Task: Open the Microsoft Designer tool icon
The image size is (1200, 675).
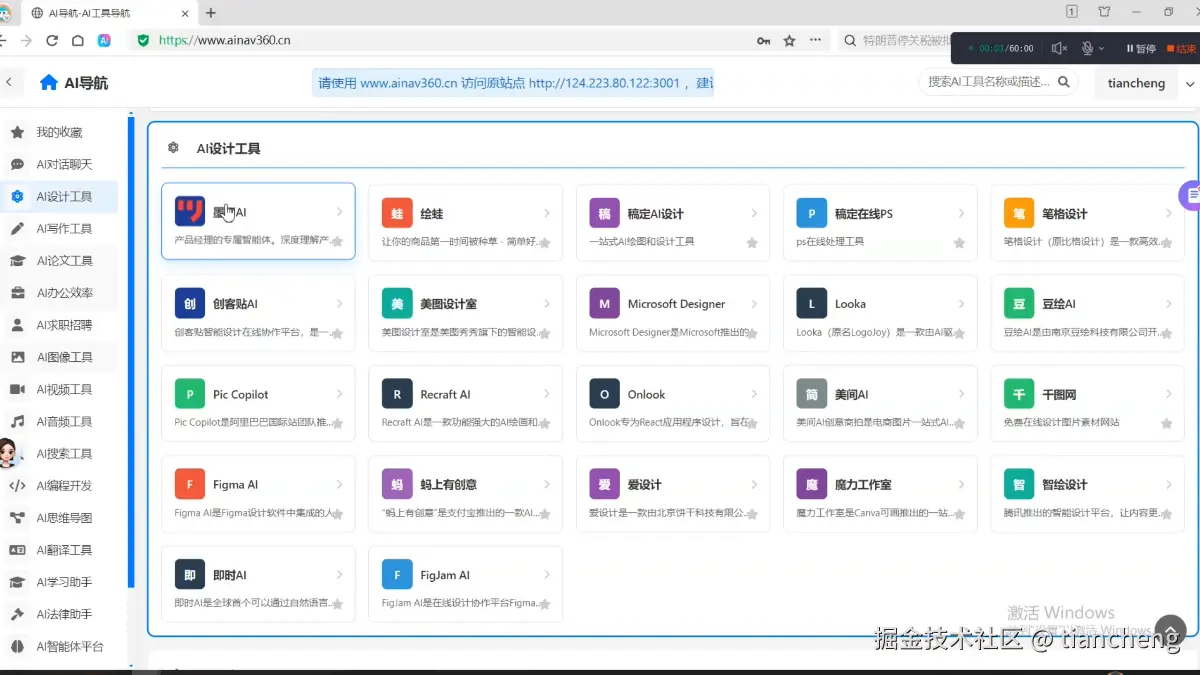Action: (x=604, y=303)
